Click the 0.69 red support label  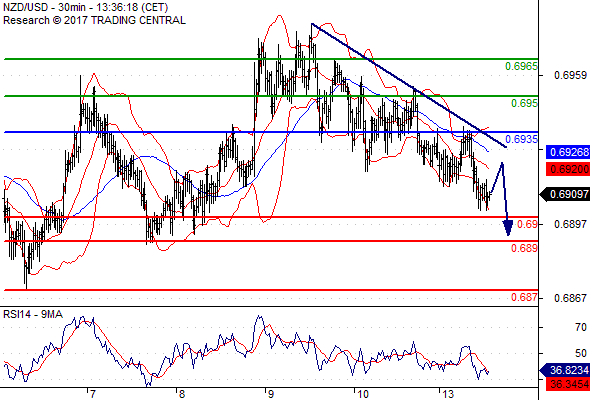(527, 224)
